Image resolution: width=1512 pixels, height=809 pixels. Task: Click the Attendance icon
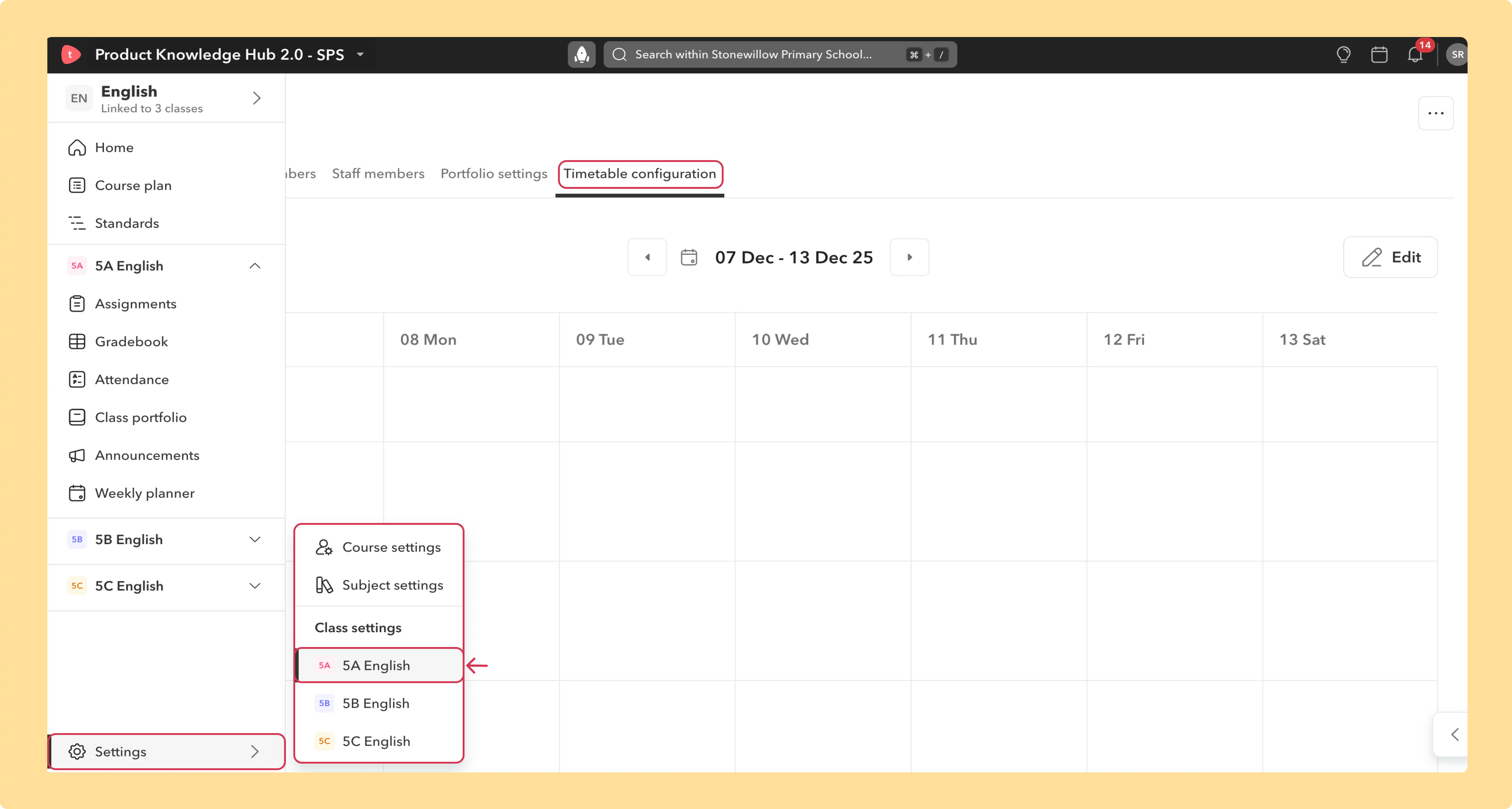(x=77, y=379)
